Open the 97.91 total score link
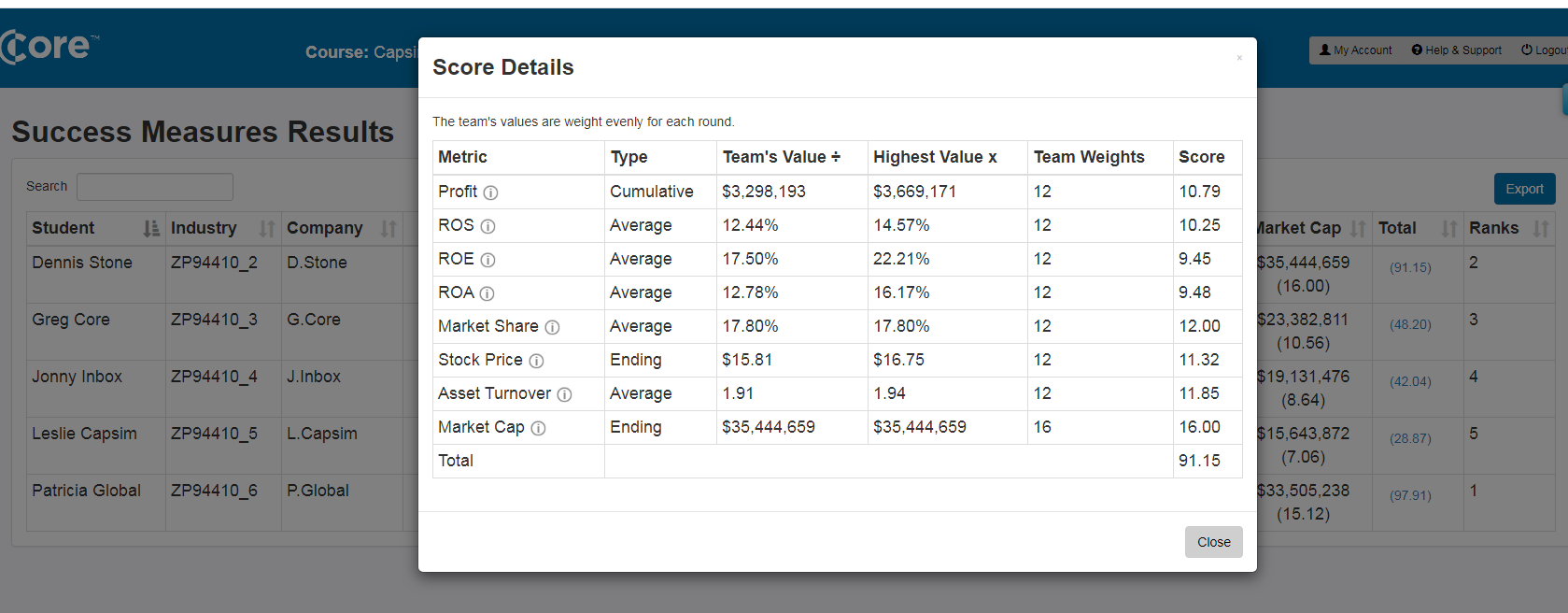Image resolution: width=1568 pixels, height=613 pixels. click(x=1410, y=495)
